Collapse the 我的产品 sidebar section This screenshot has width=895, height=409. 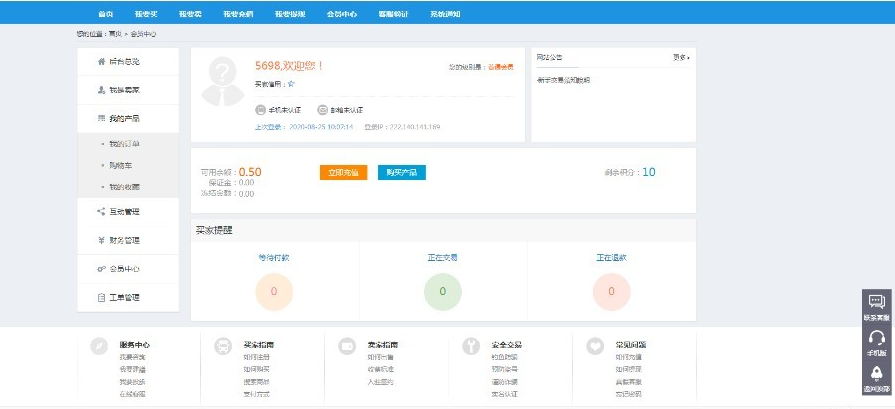(x=128, y=119)
